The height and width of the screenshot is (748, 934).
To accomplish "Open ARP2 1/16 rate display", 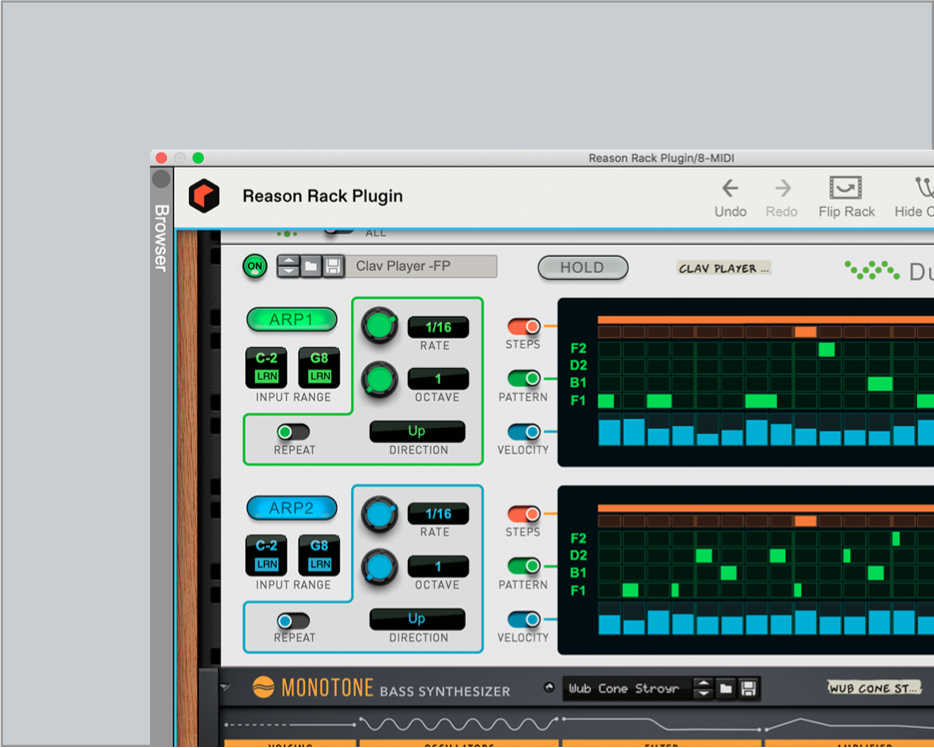I will 438,513.
